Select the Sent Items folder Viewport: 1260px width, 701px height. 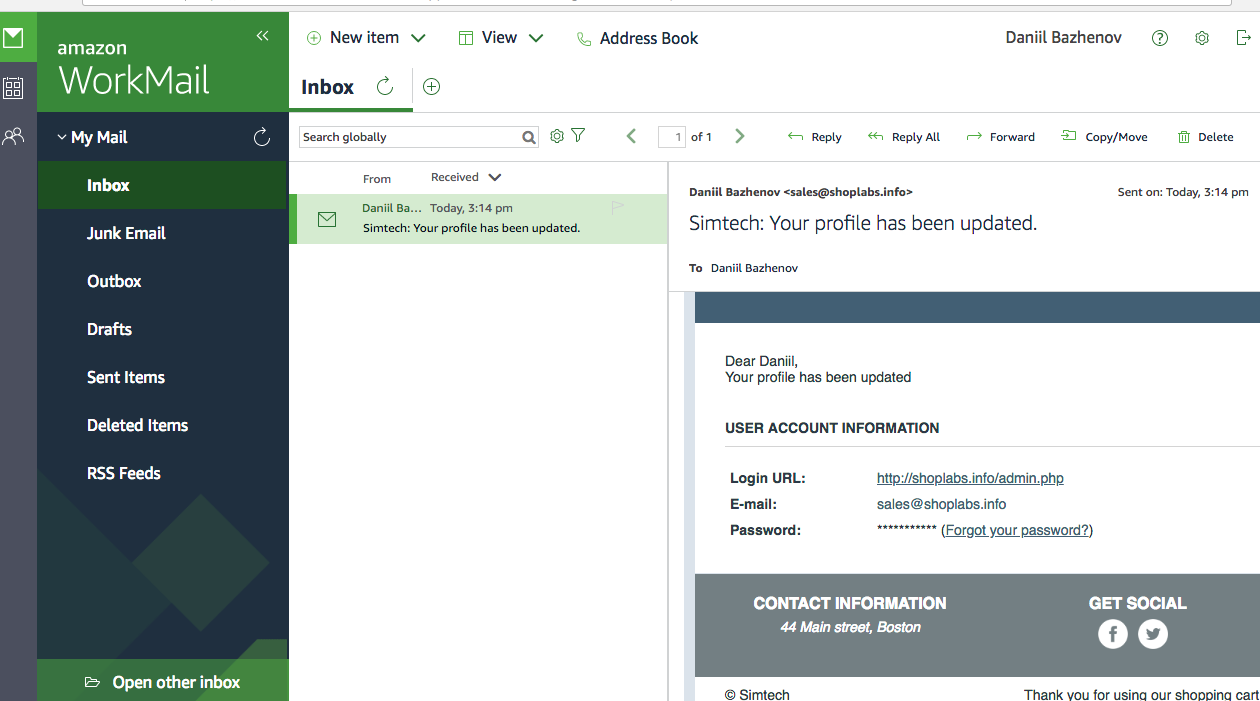coord(126,377)
